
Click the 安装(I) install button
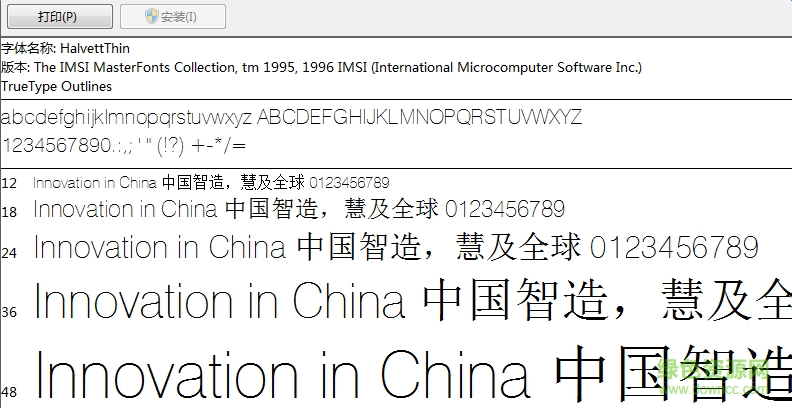click(x=173, y=17)
